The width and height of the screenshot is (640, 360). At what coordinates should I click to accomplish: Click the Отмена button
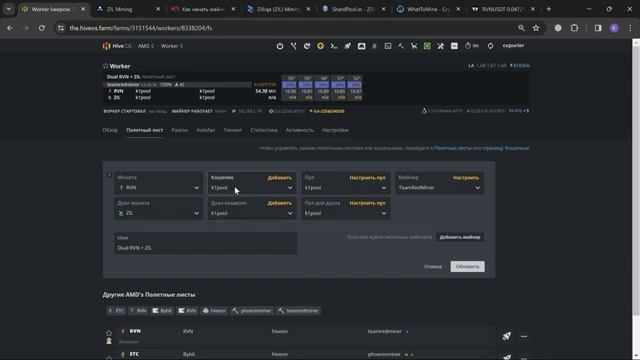(433, 267)
